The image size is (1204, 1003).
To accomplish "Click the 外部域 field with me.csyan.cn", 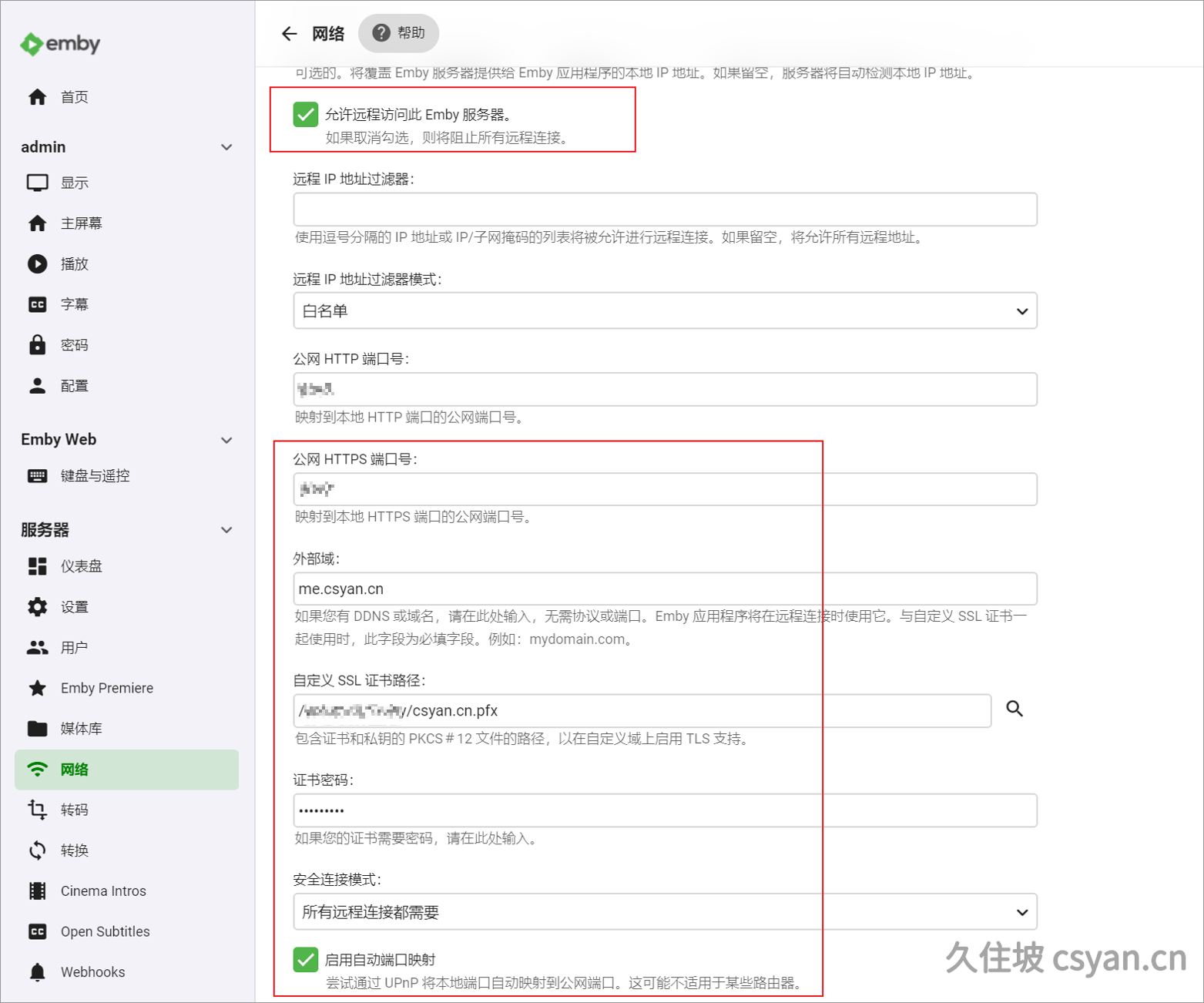I will pyautogui.click(x=665, y=589).
